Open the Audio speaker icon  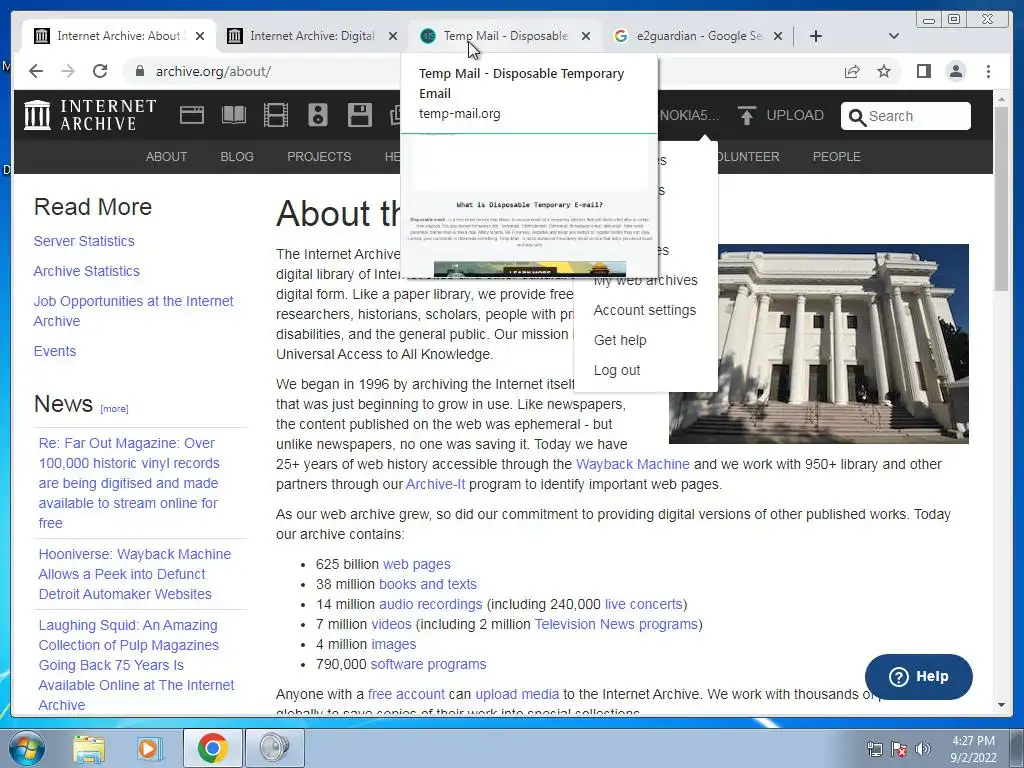pyautogui.click(x=318, y=116)
